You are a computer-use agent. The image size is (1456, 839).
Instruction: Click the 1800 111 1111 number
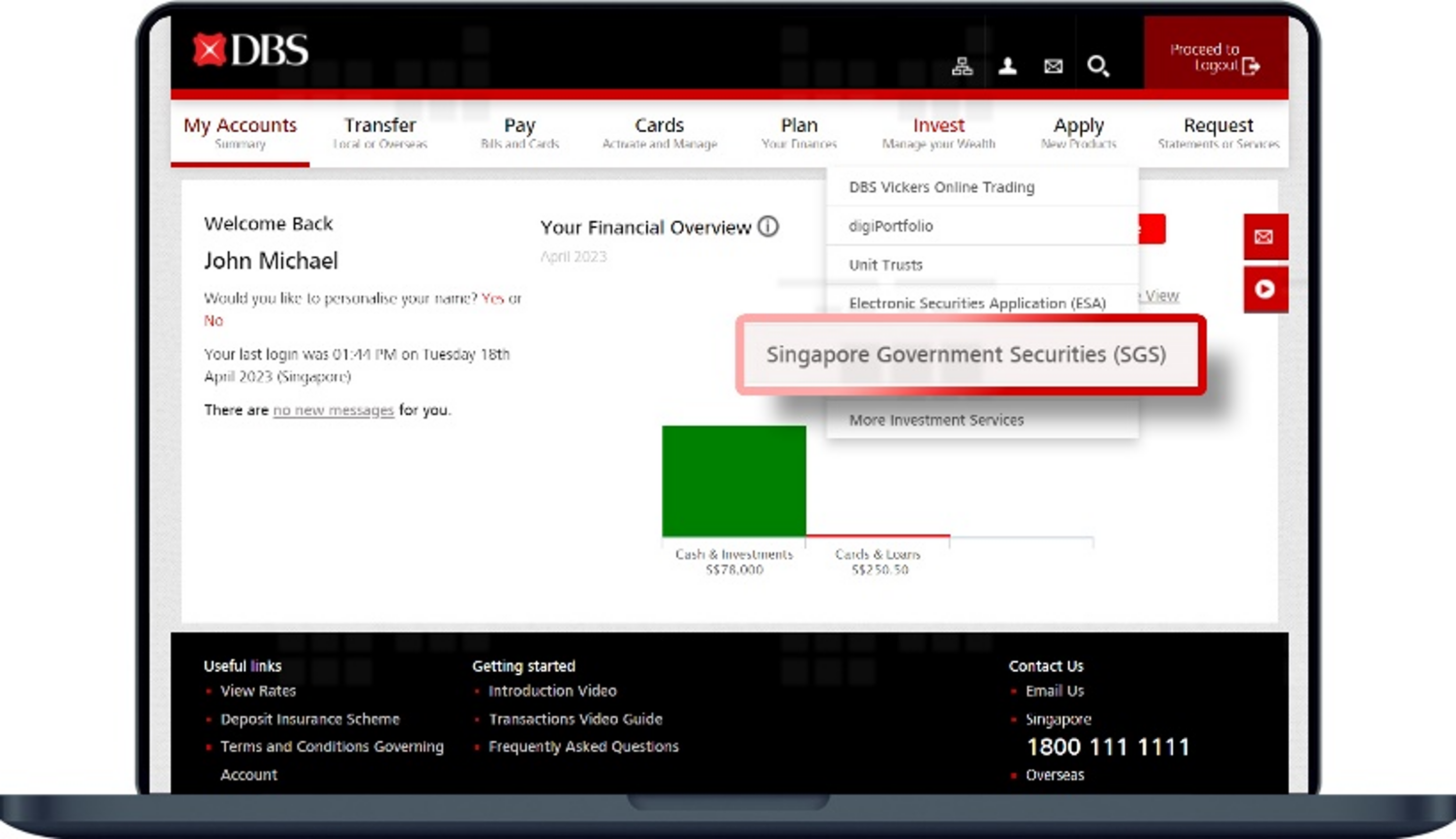[1108, 747]
